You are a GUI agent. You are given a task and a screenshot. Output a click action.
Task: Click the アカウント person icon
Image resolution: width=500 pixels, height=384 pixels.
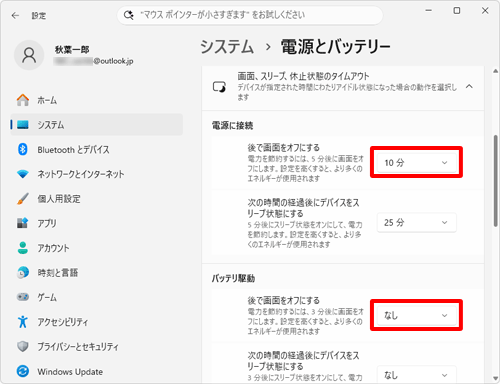23,248
